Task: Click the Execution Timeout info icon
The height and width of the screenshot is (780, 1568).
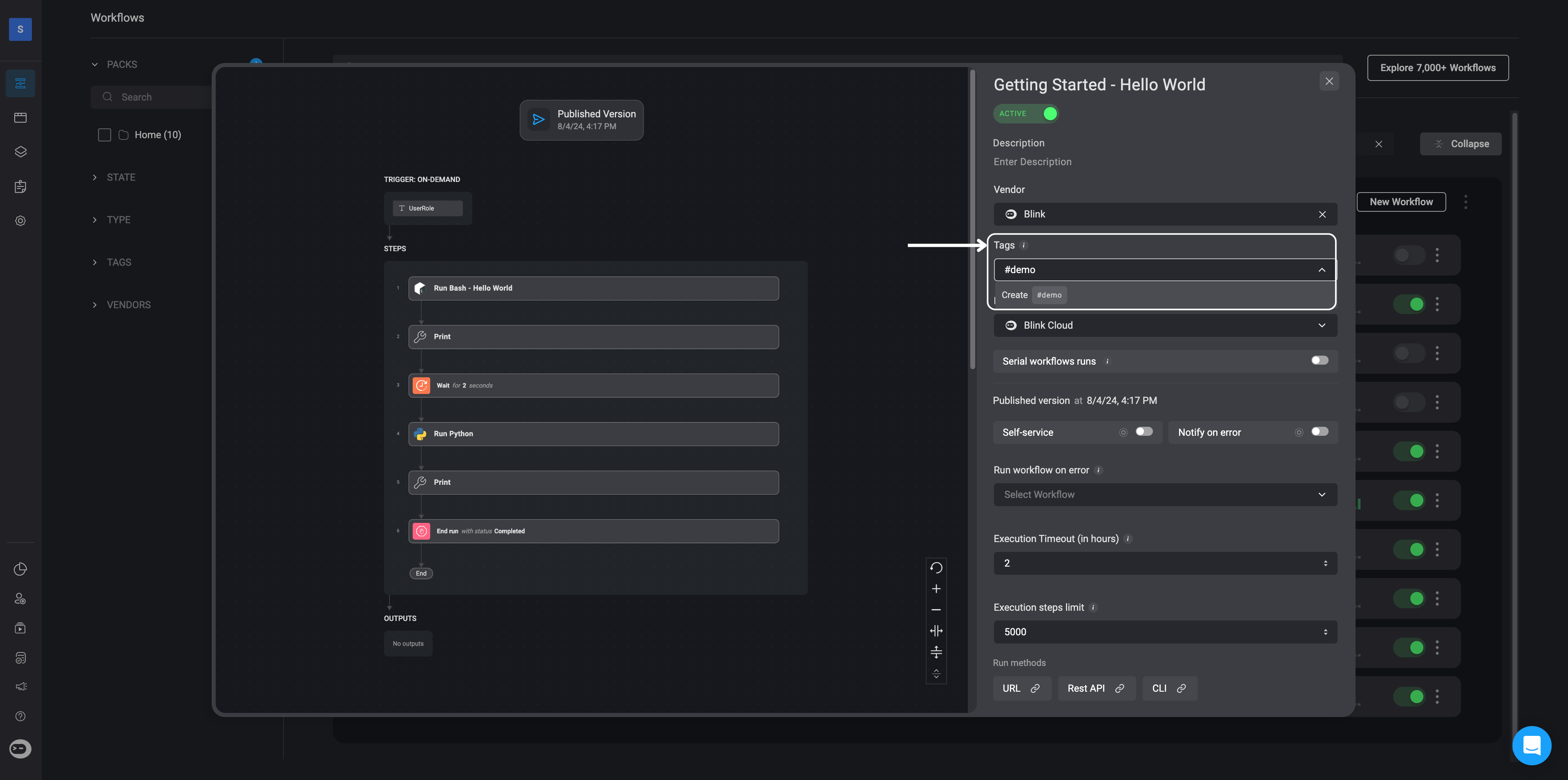Action: 1128,539
